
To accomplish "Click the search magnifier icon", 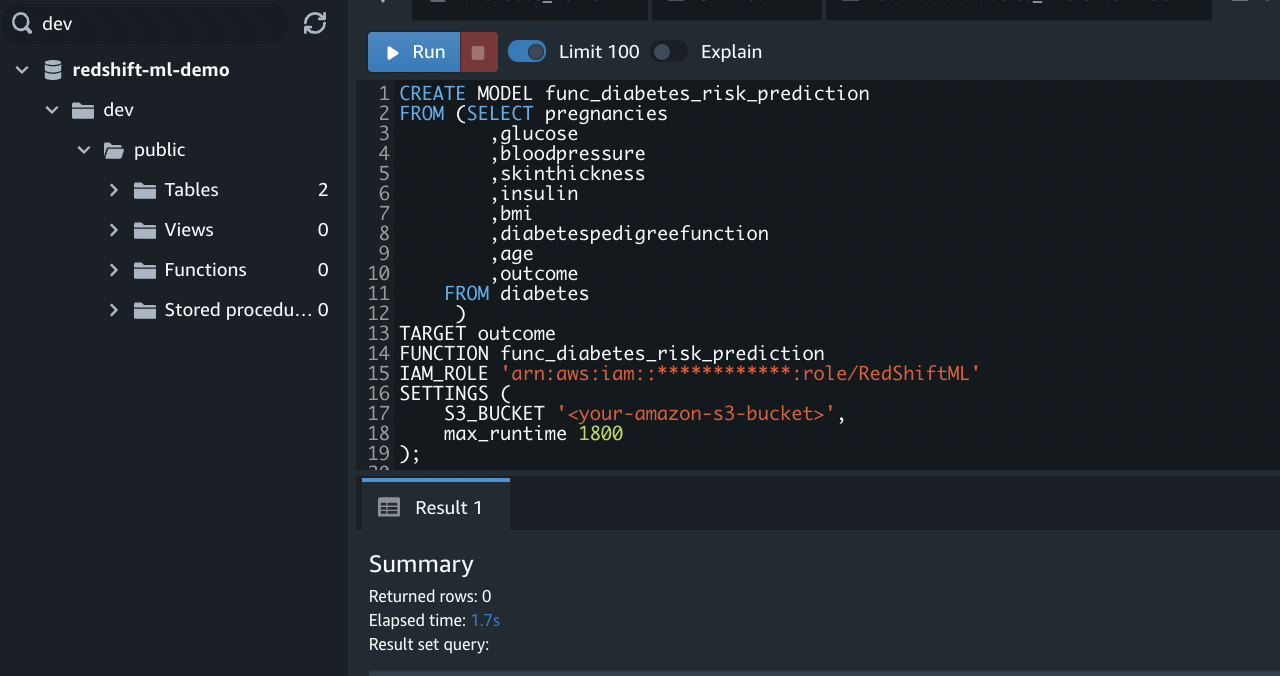I will click(x=22, y=23).
